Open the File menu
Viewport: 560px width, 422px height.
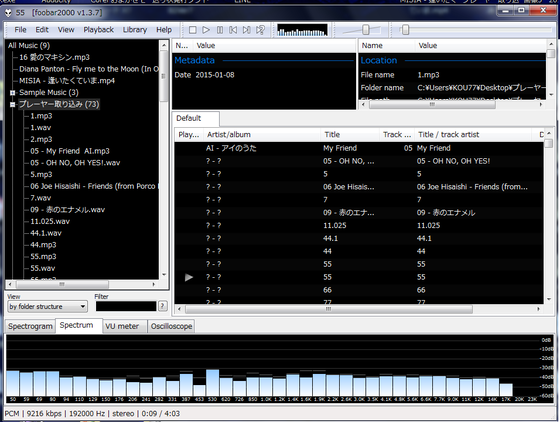point(20,30)
